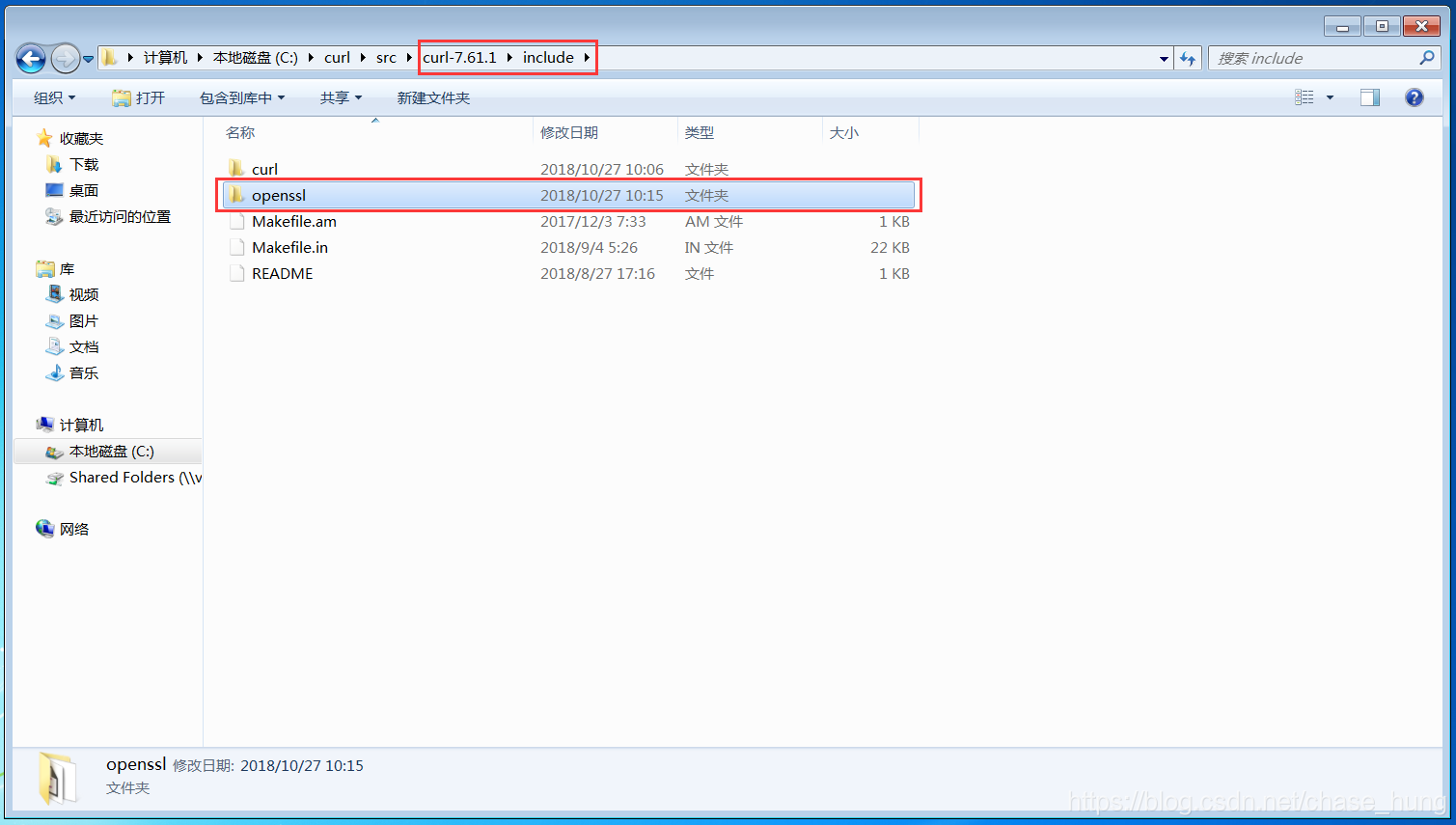This screenshot has width=1456, height=825.
Task: Select 库 in navigation pane
Action: pos(67,268)
